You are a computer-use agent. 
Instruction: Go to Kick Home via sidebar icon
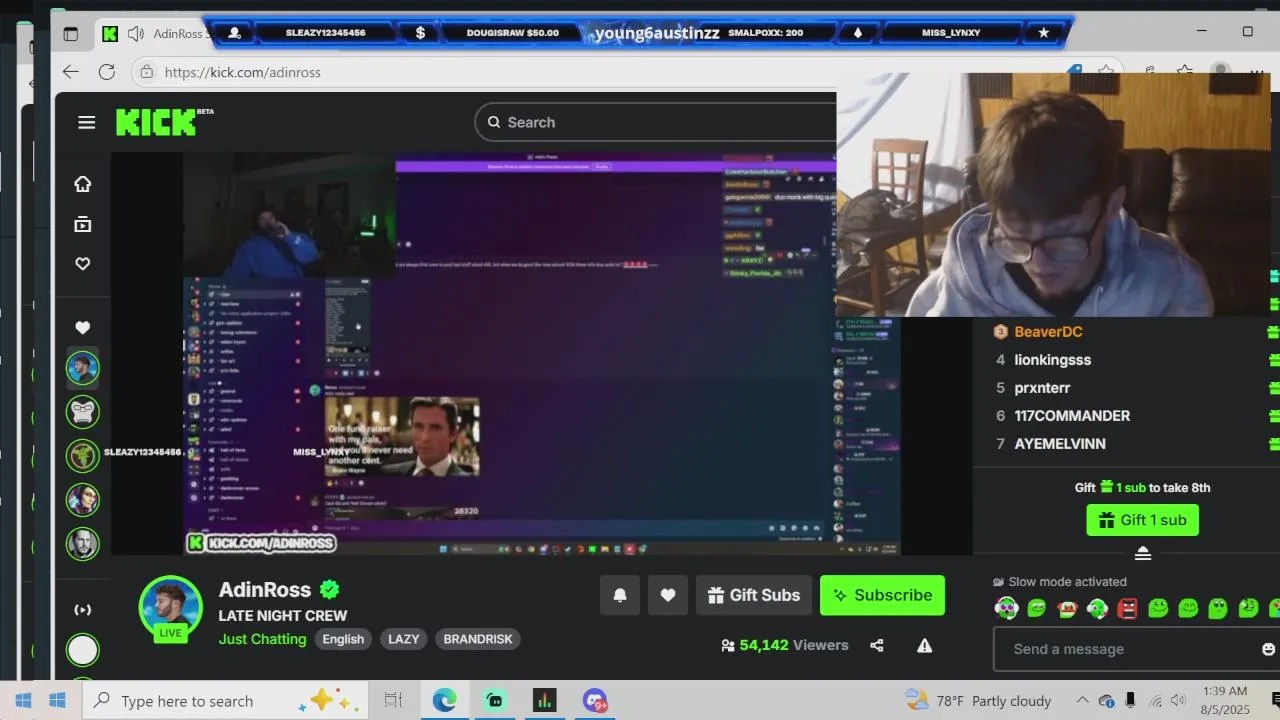click(x=83, y=184)
